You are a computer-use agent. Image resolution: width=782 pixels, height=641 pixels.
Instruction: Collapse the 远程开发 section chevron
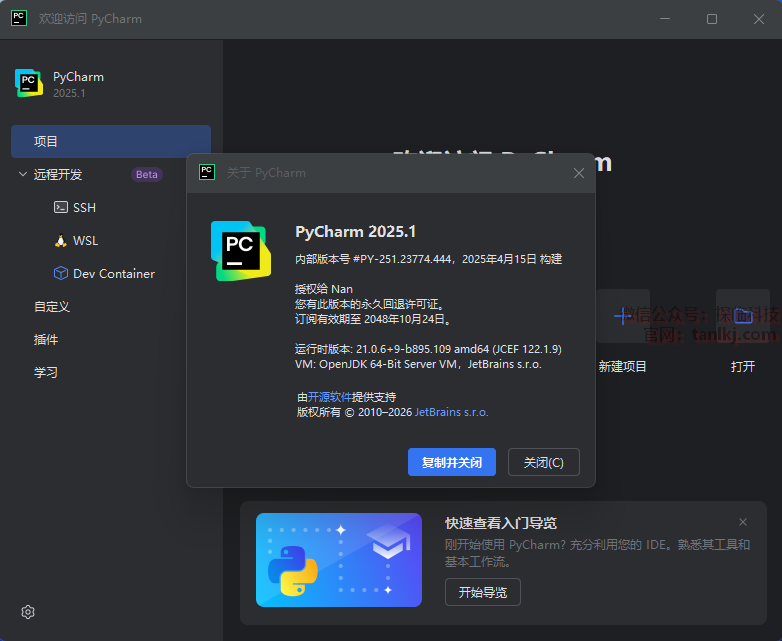tap(23, 174)
